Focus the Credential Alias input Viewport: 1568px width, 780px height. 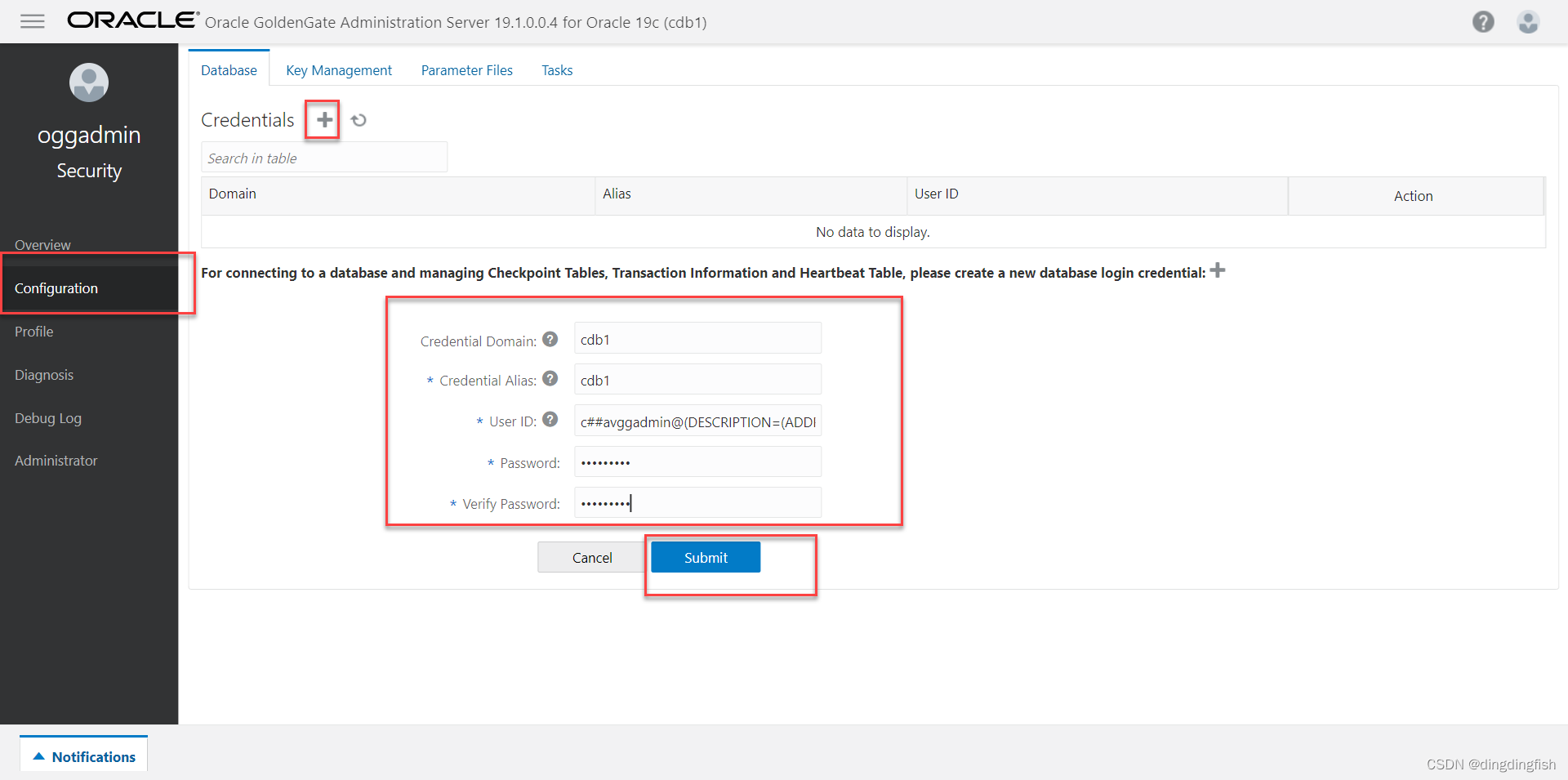coord(697,380)
